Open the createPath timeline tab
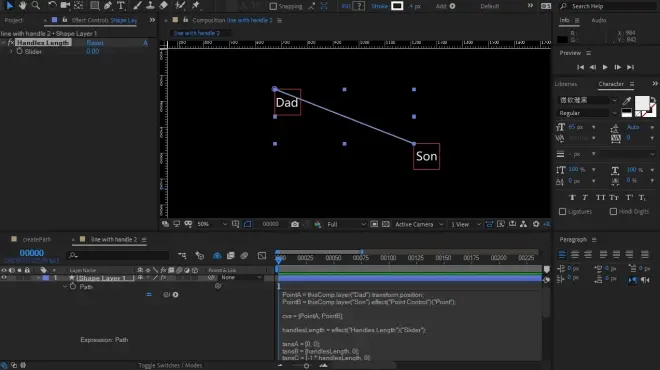 pos(37,240)
